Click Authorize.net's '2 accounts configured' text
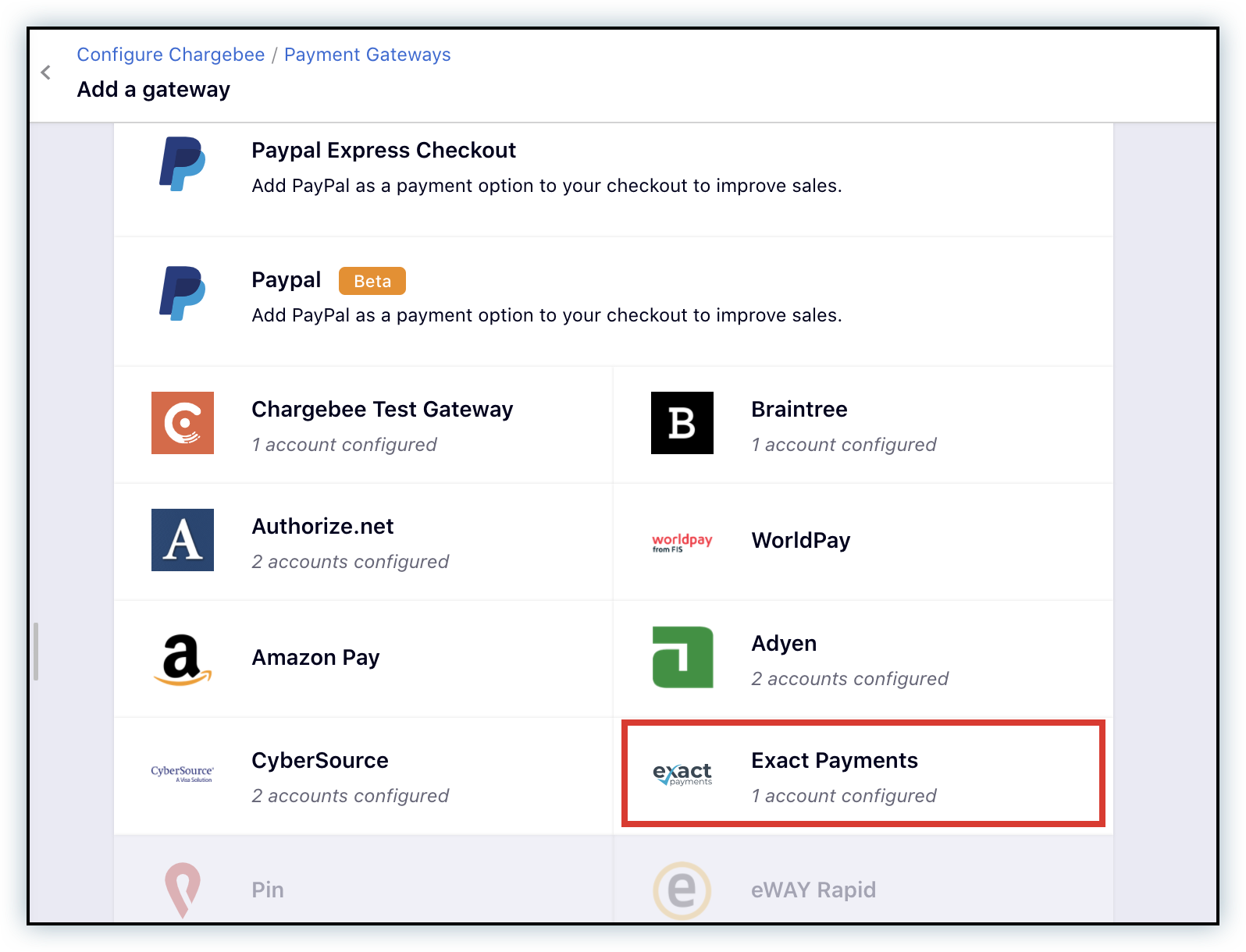1246x952 pixels. click(350, 562)
